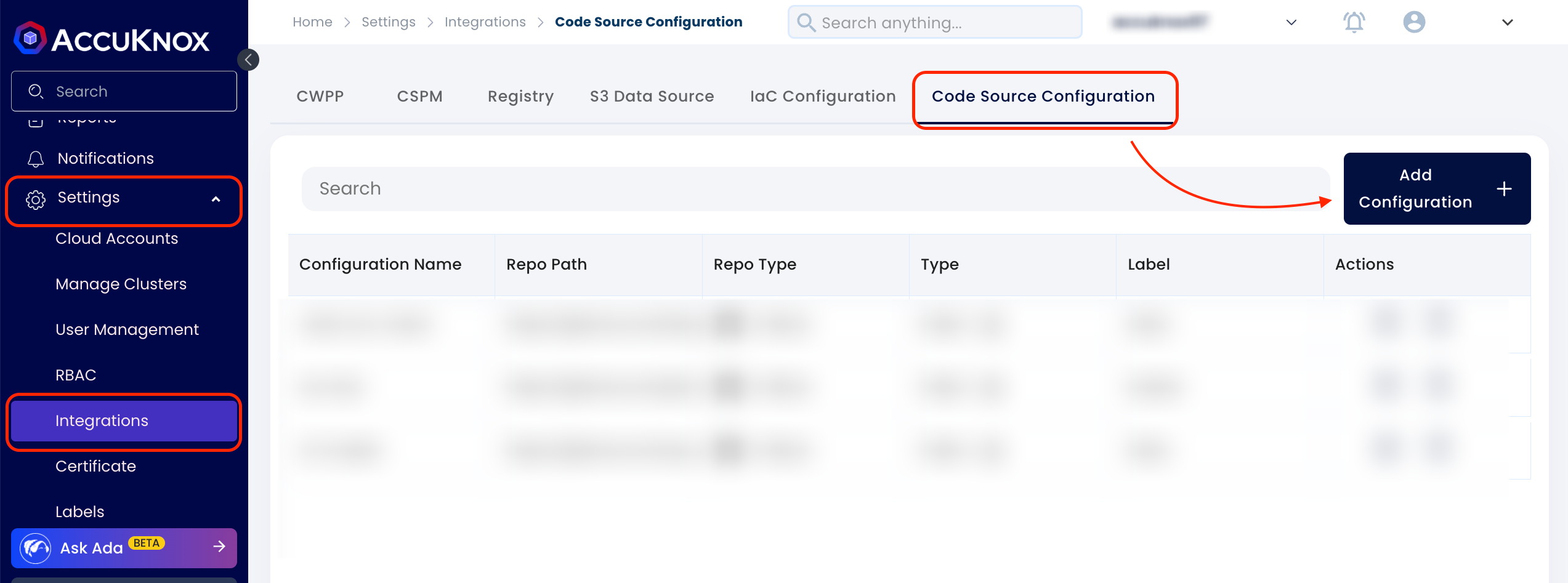The height and width of the screenshot is (583, 1568).
Task: Open Ask Ada BETA assistant
Action: click(x=124, y=548)
